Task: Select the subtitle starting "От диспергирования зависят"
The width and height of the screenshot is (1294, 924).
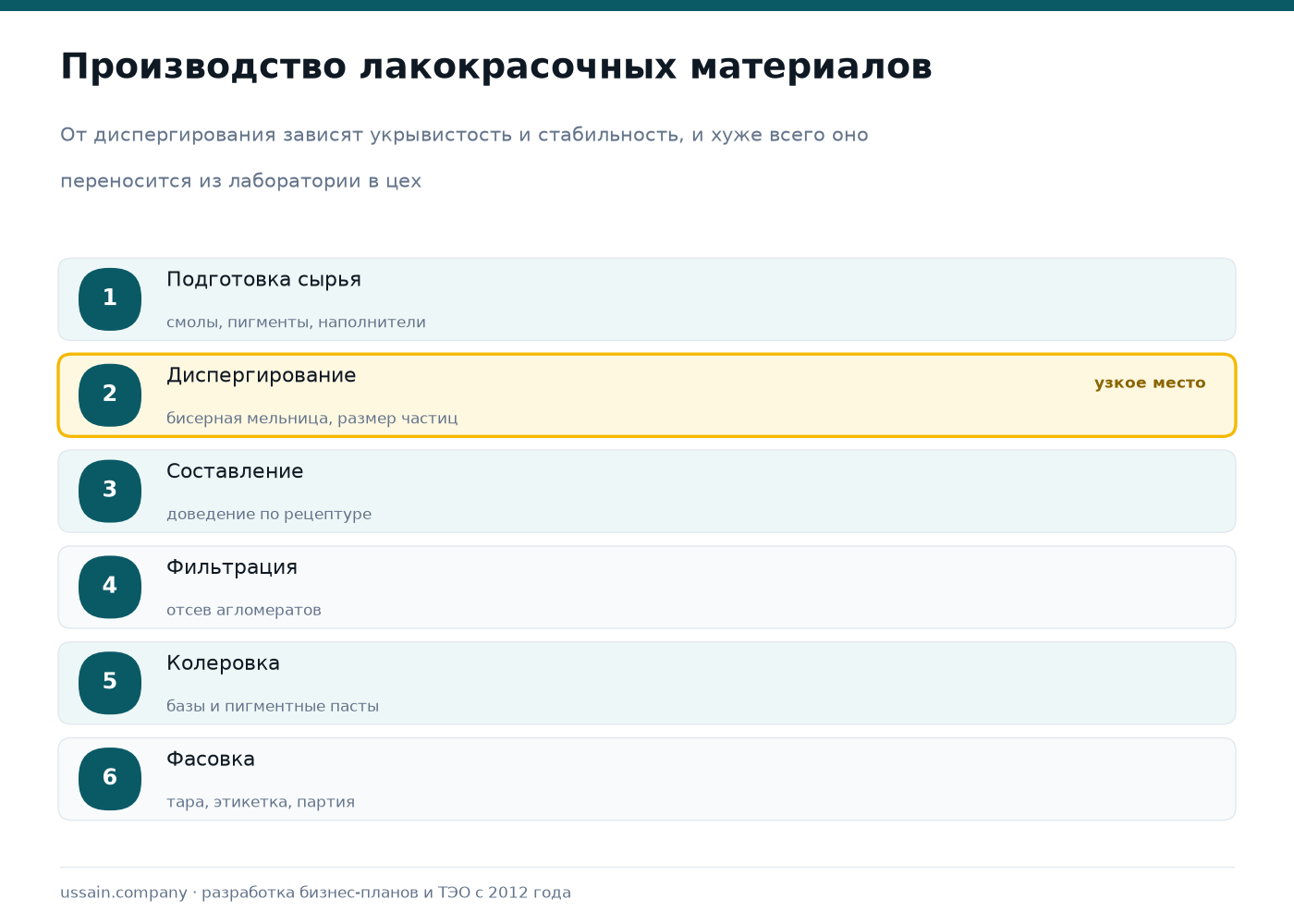Action: (x=464, y=158)
